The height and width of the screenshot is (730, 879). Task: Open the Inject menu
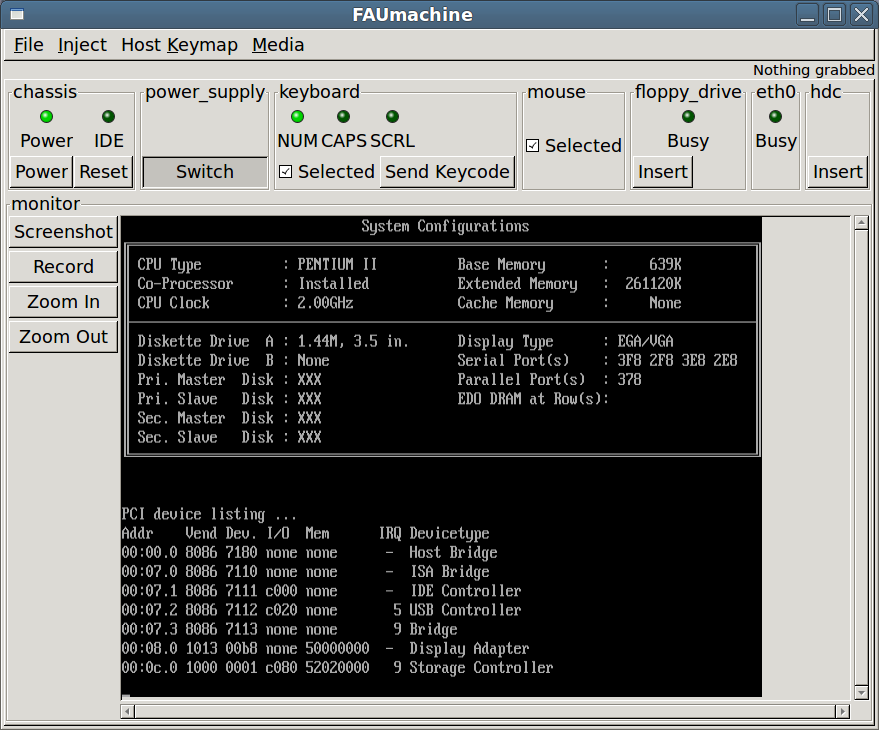[82, 45]
